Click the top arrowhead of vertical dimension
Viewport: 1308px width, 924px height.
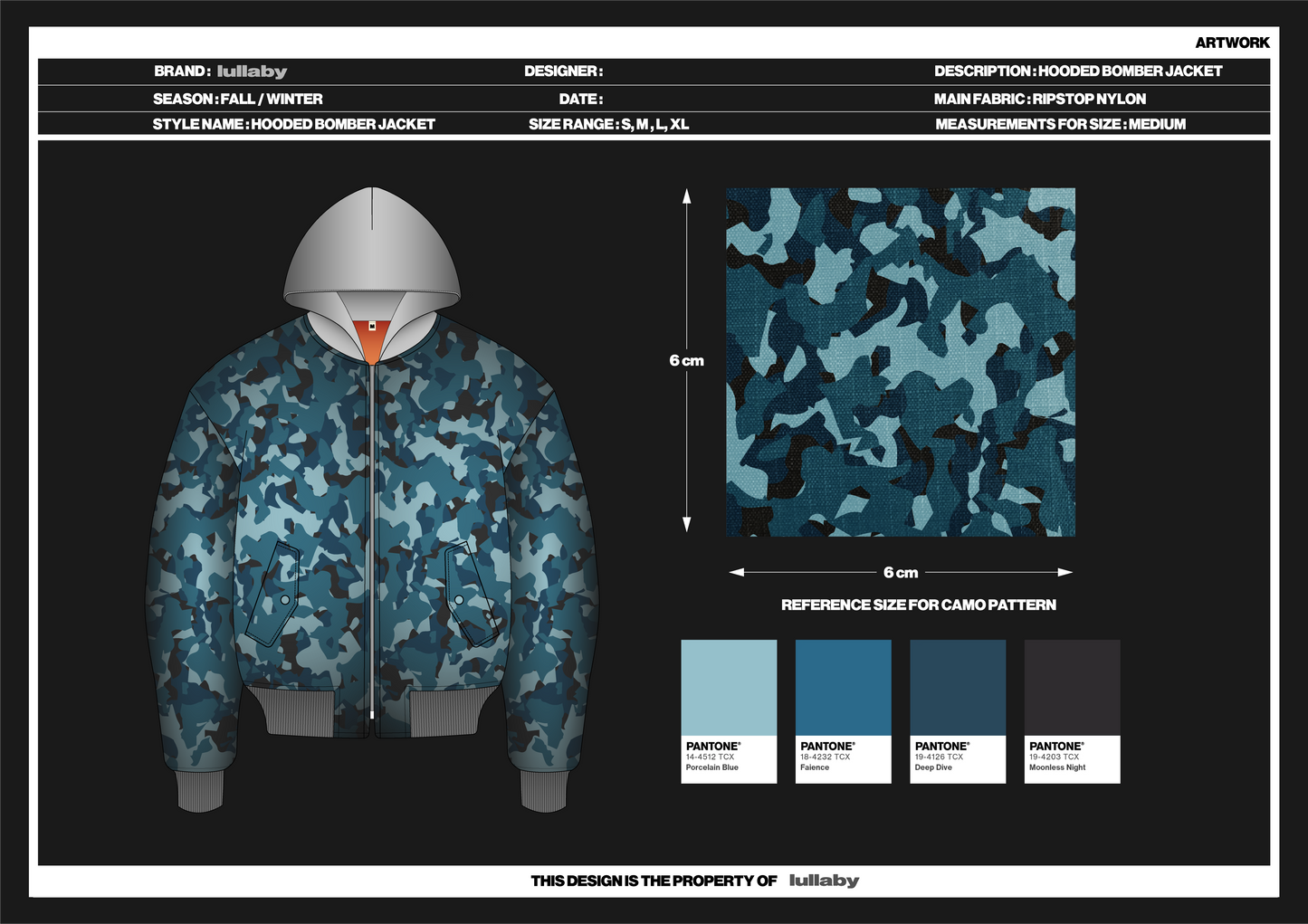tap(687, 195)
